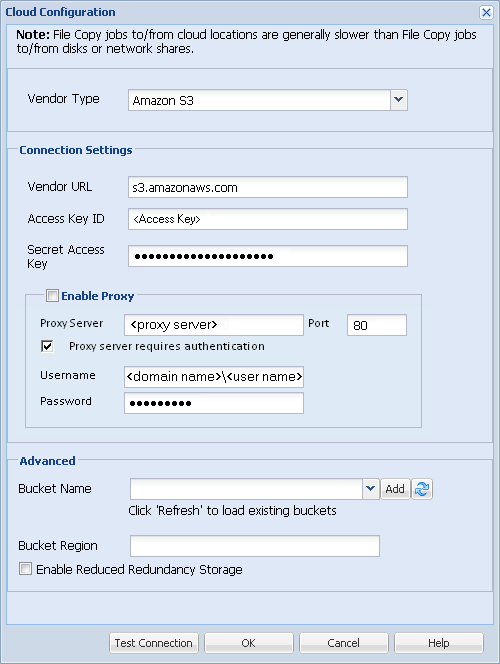
Task: Tick the Enable Proxy checkbox
Action: coord(52,296)
